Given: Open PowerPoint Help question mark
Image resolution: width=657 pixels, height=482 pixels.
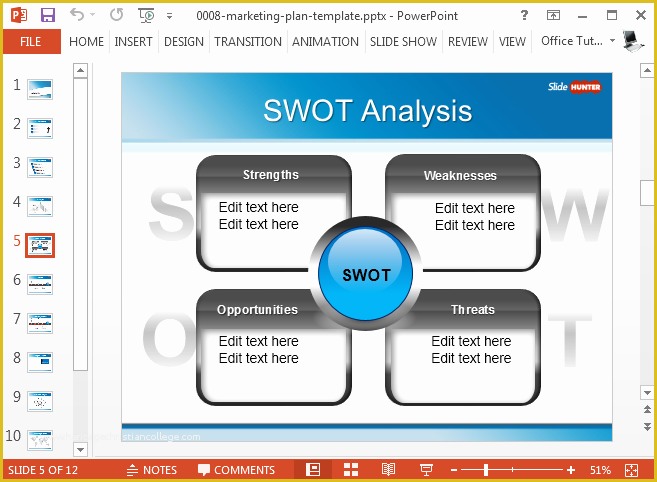Looking at the screenshot, I should 524,16.
